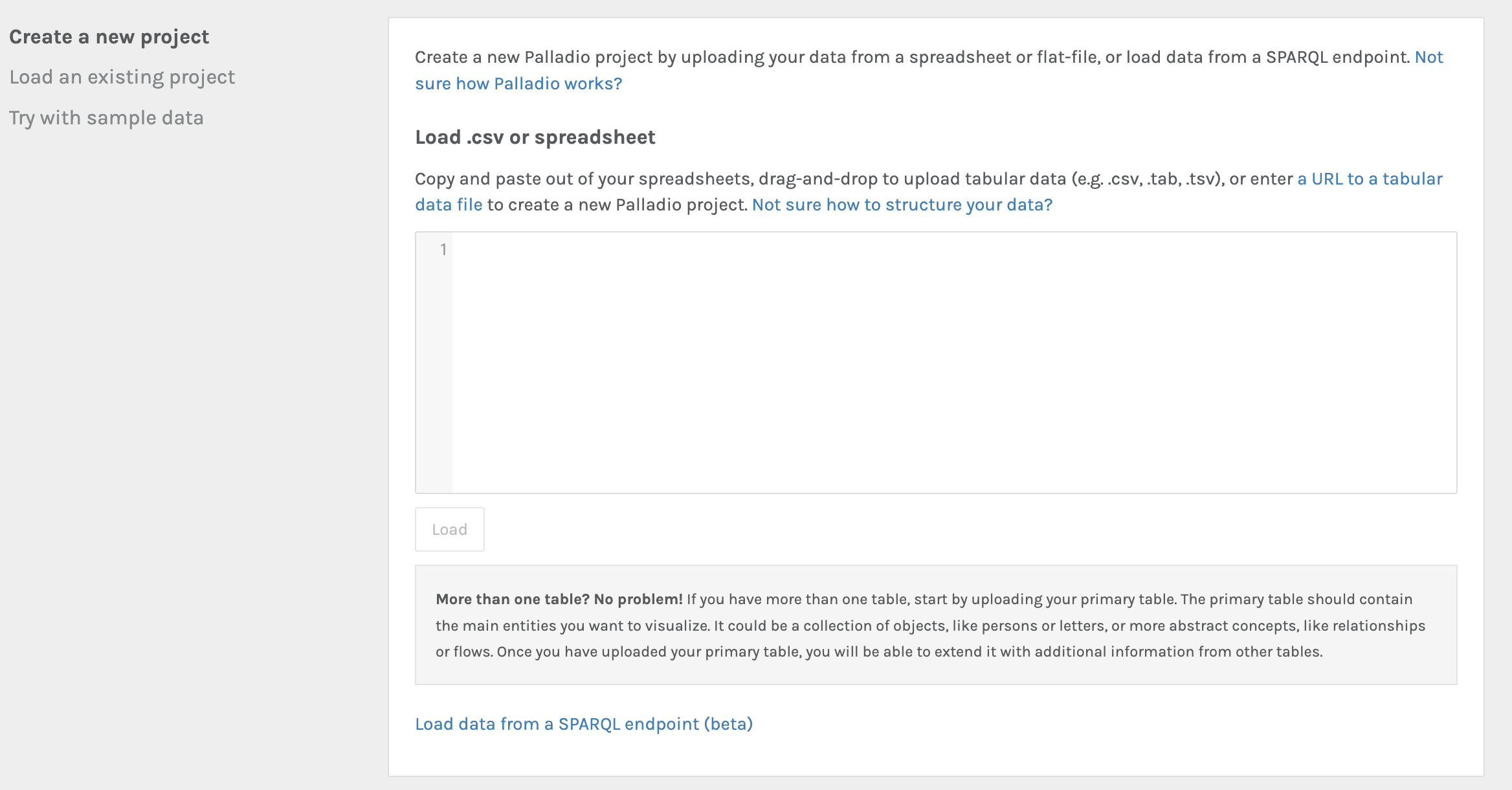Screen dimensions: 1512x790
Task: Click "Not sure how to structure your data?"
Action: [x=902, y=205]
